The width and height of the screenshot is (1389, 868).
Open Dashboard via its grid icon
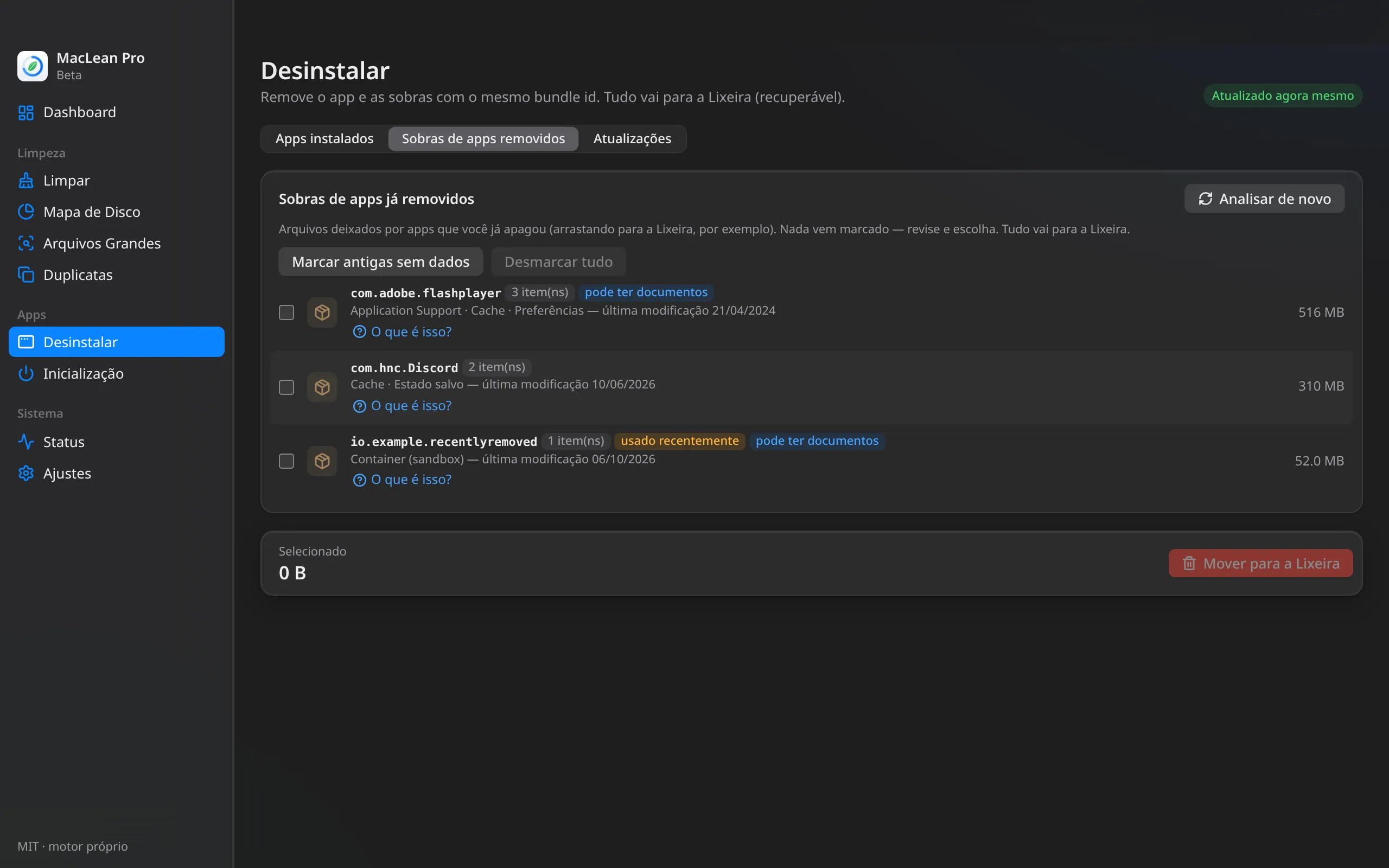26,112
